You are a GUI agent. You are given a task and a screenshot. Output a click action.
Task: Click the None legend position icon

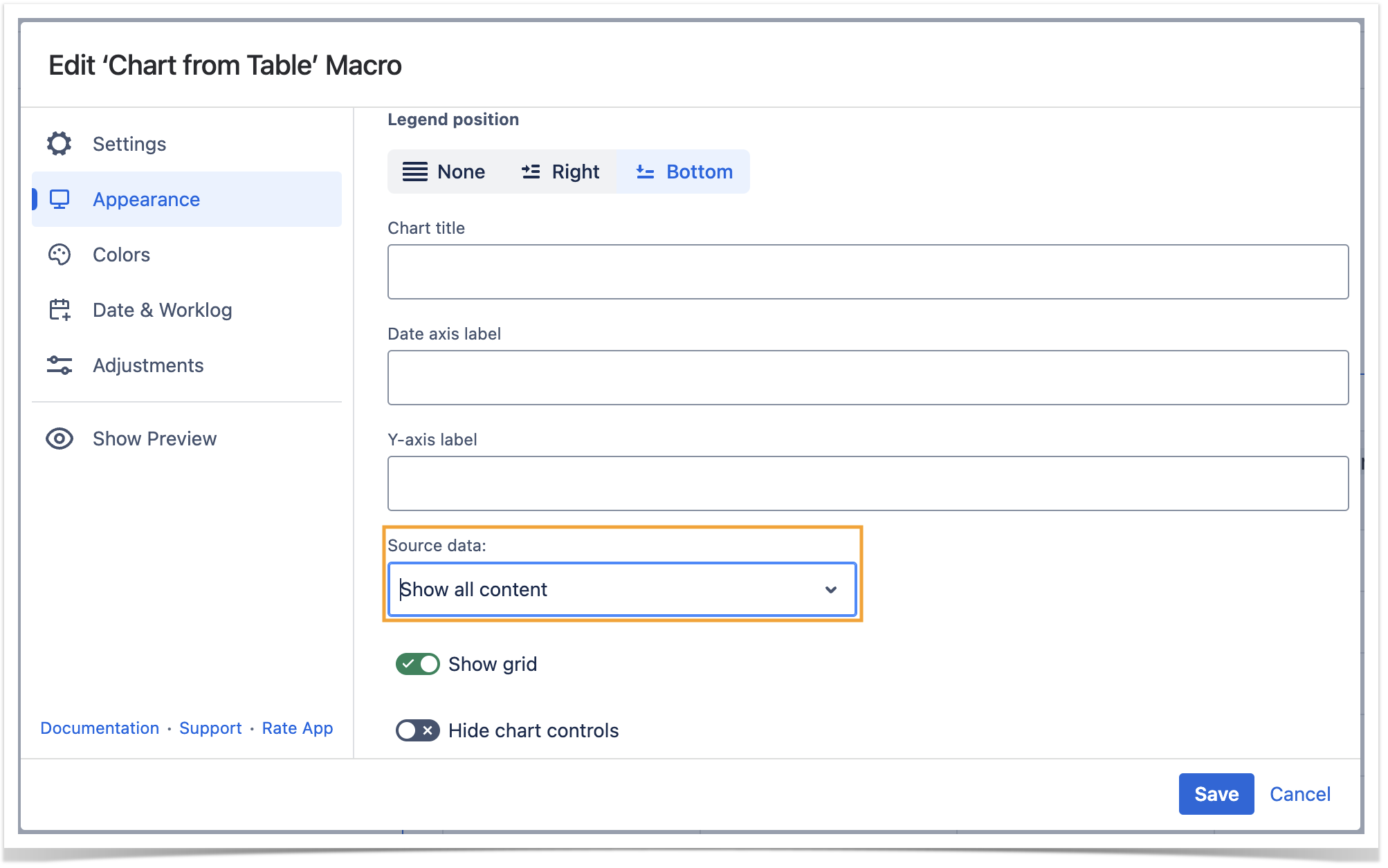[x=414, y=172]
